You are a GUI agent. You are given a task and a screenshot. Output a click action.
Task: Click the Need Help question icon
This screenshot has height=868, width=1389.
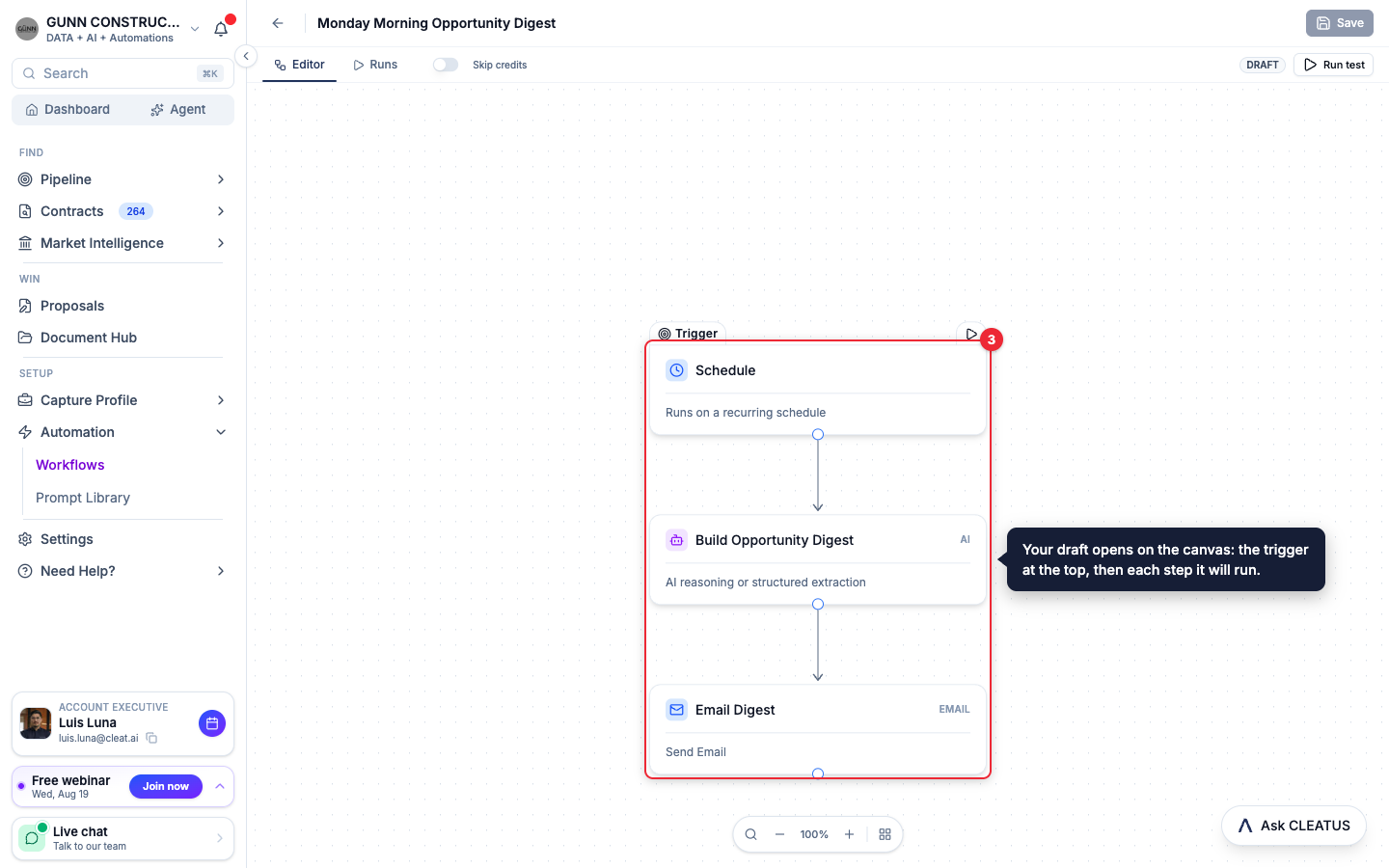(x=25, y=571)
